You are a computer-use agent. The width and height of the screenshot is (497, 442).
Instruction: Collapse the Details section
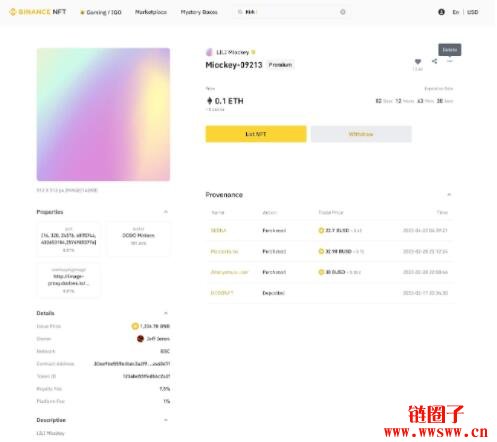166,313
